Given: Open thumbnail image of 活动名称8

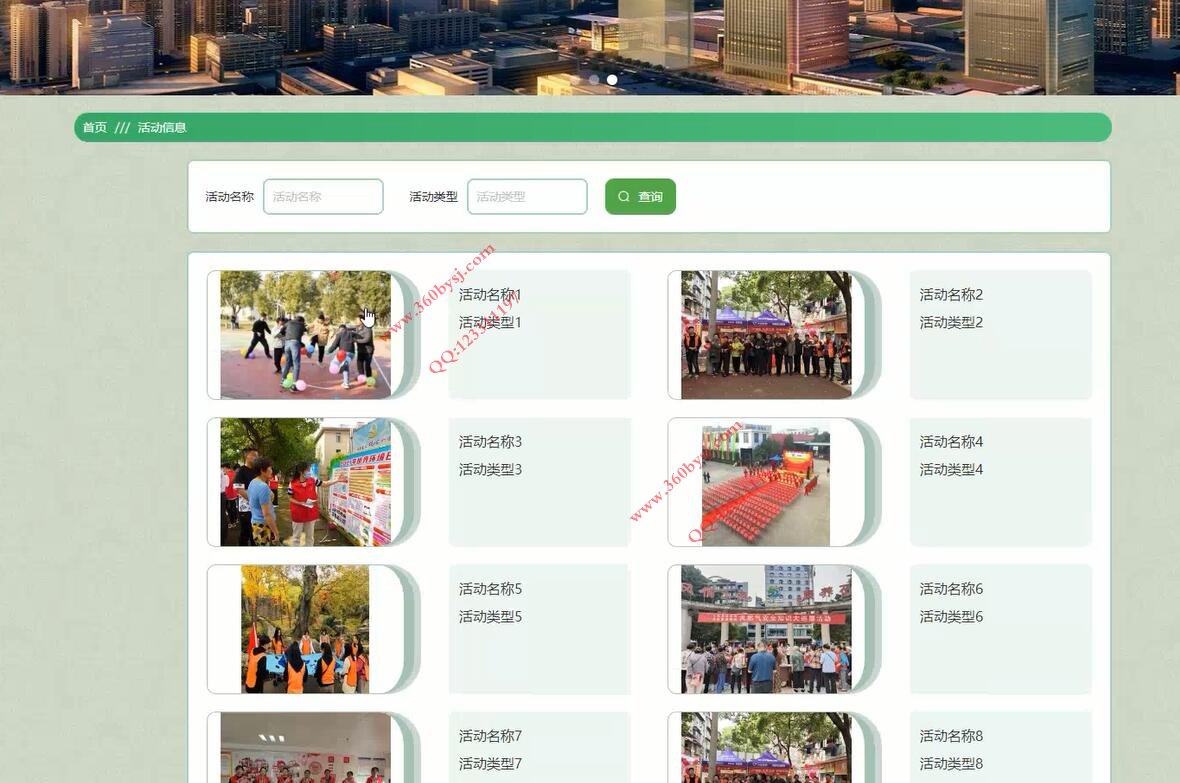Looking at the screenshot, I should pyautogui.click(x=766, y=748).
